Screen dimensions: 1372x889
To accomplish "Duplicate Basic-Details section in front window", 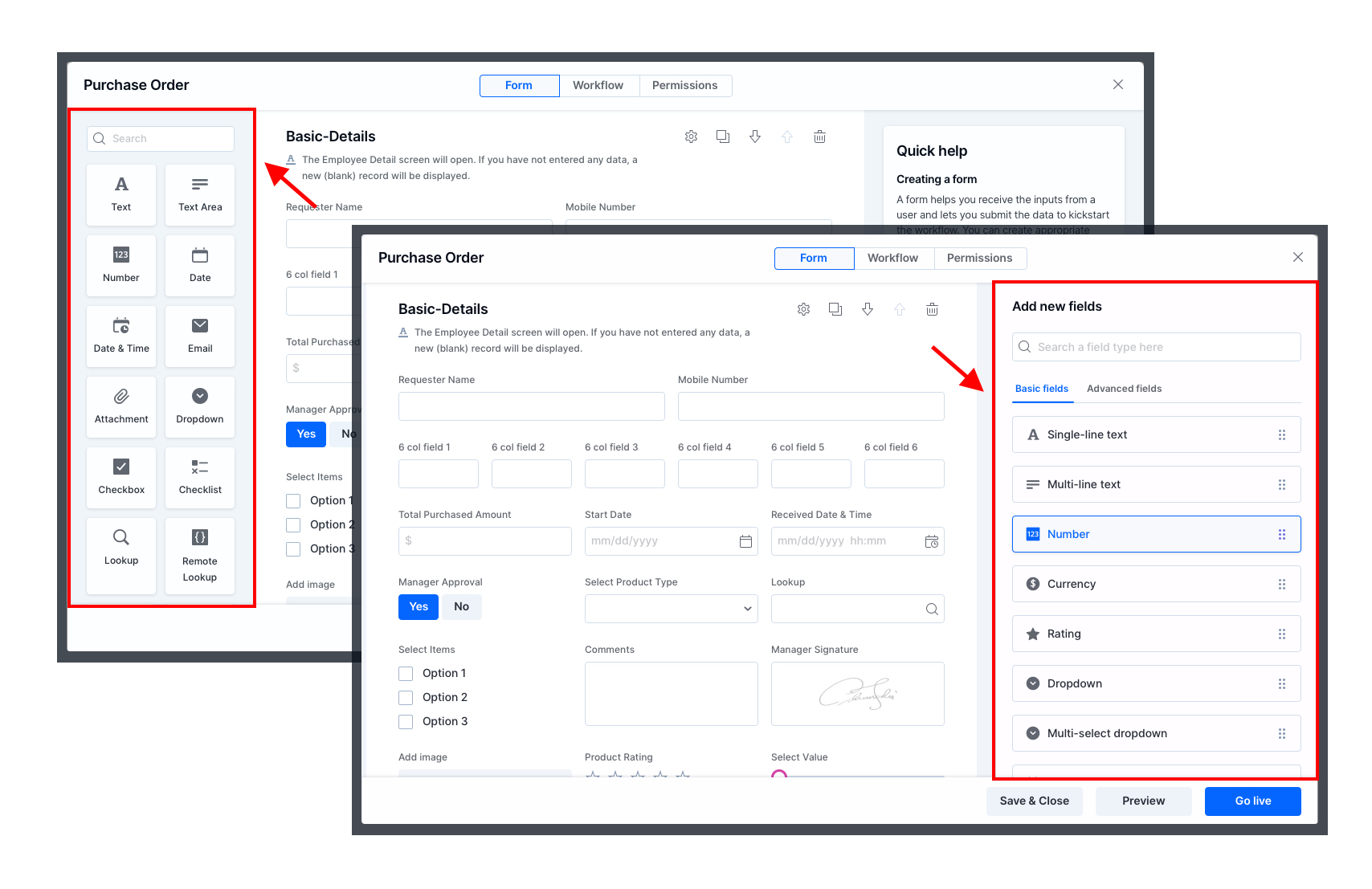I will pos(835,309).
